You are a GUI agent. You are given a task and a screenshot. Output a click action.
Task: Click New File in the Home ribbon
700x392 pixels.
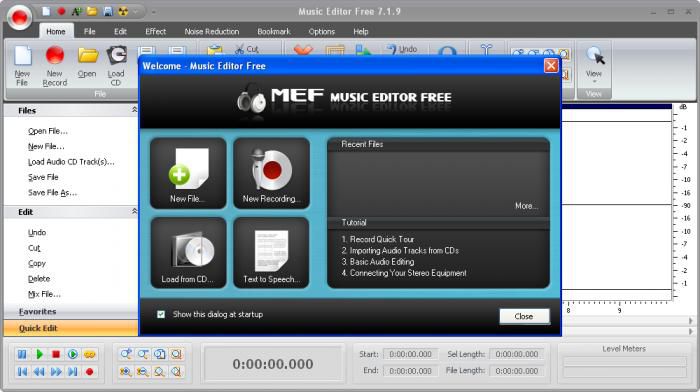point(22,66)
